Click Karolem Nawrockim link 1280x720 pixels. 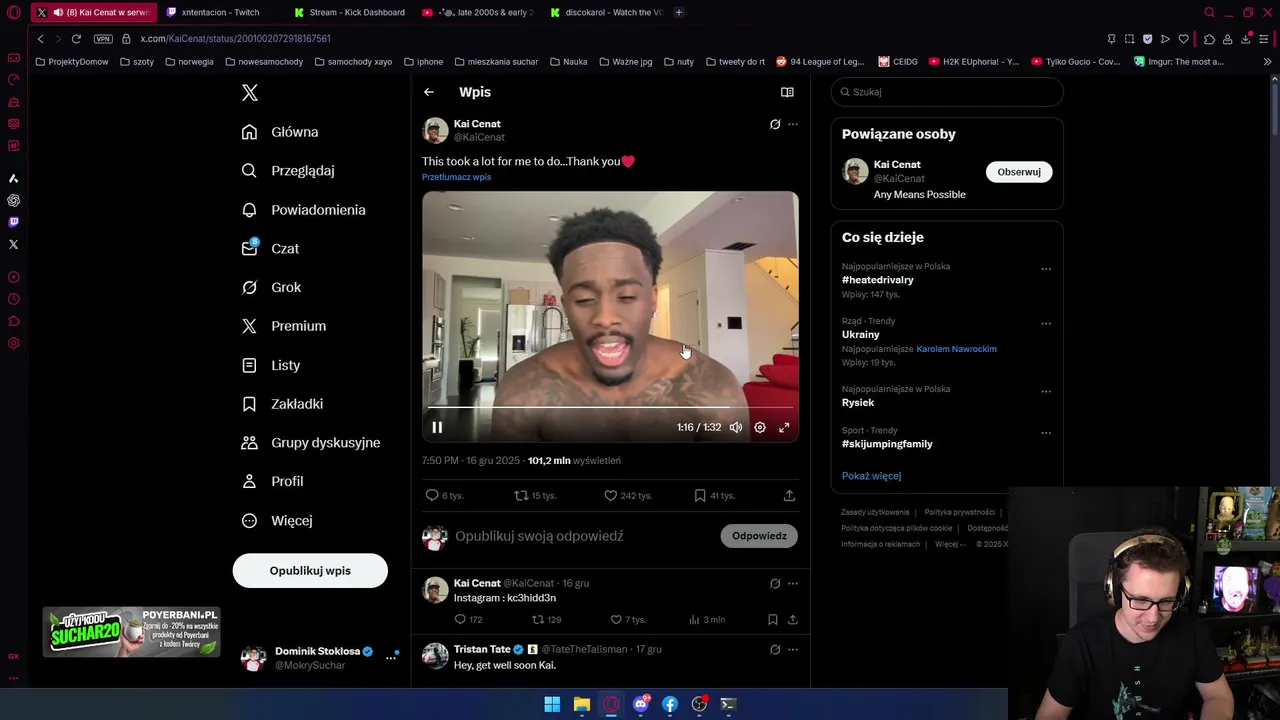point(956,349)
